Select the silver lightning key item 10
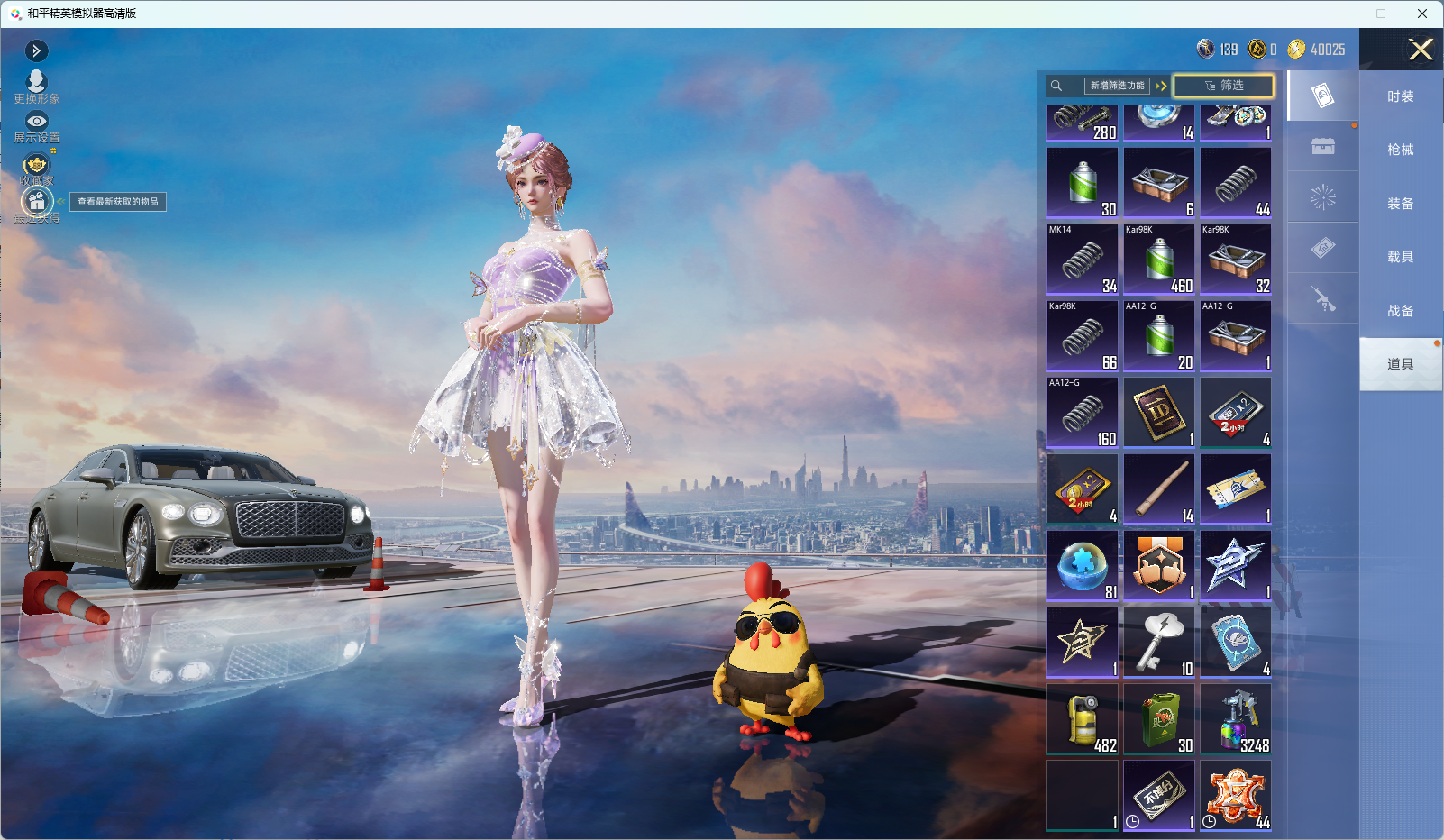Screen dimensions: 1444x840 pyautogui.click(x=1159, y=643)
